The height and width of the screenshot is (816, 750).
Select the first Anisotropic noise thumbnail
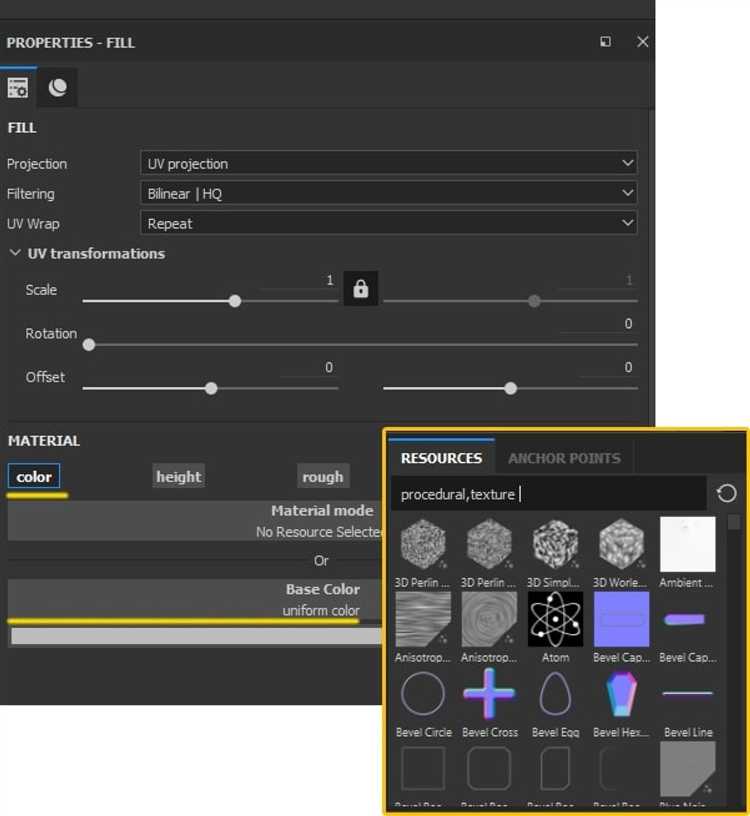pyautogui.click(x=423, y=619)
